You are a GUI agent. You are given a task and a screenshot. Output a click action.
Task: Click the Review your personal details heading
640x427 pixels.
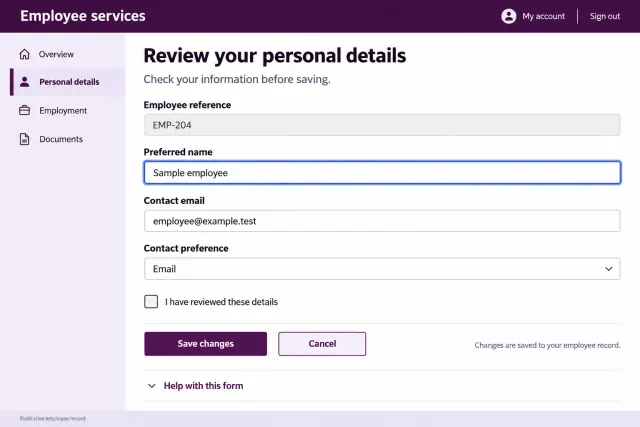pos(275,56)
